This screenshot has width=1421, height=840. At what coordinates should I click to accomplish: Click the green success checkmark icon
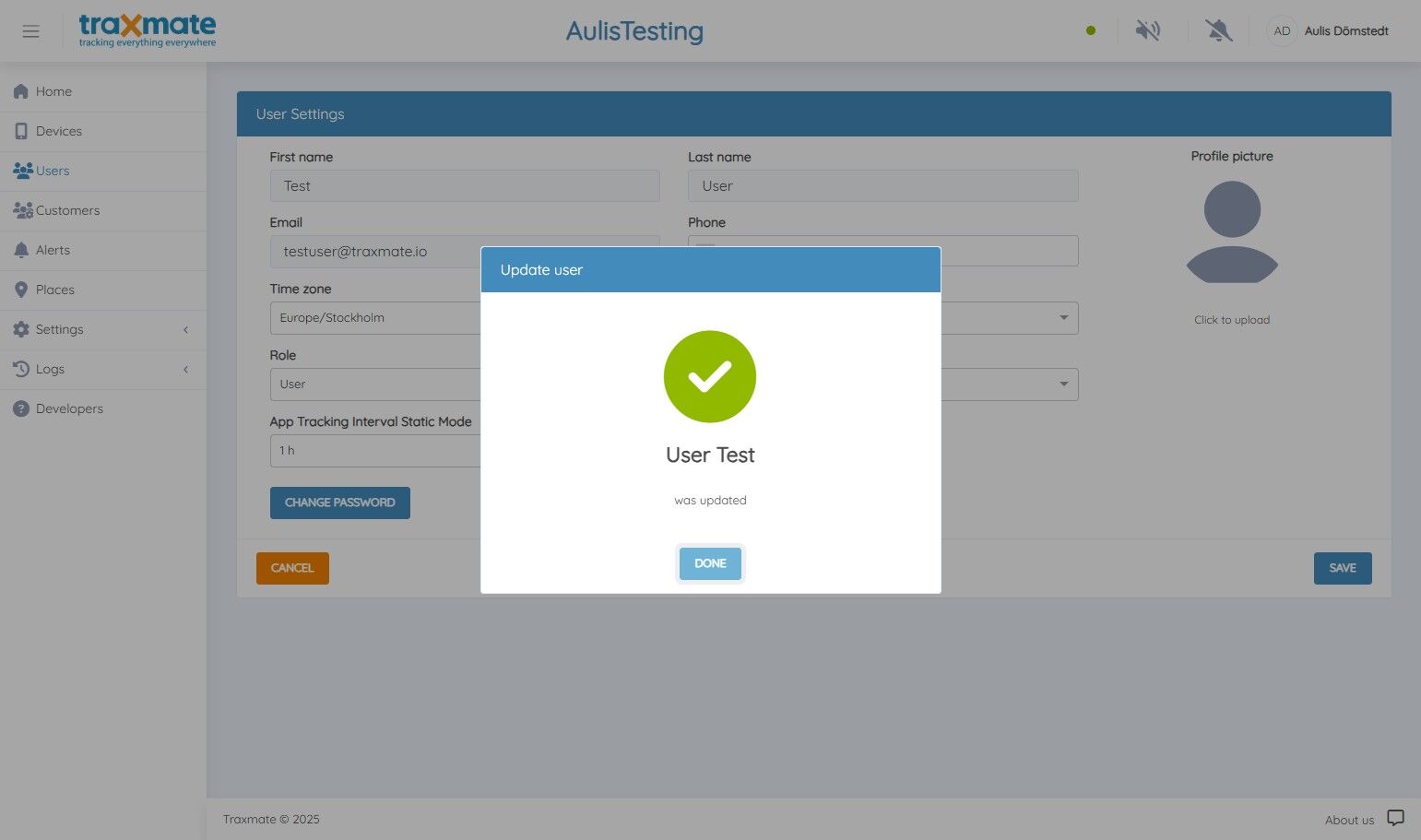(x=710, y=376)
